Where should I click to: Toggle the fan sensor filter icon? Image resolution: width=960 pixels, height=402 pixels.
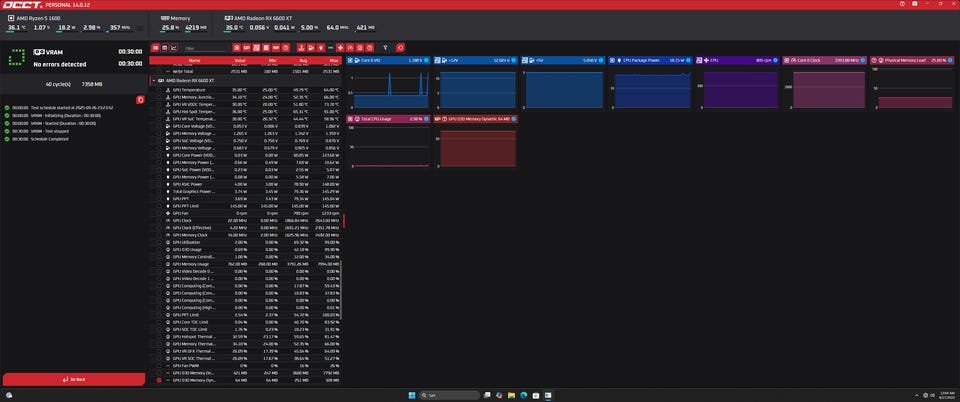click(x=340, y=47)
